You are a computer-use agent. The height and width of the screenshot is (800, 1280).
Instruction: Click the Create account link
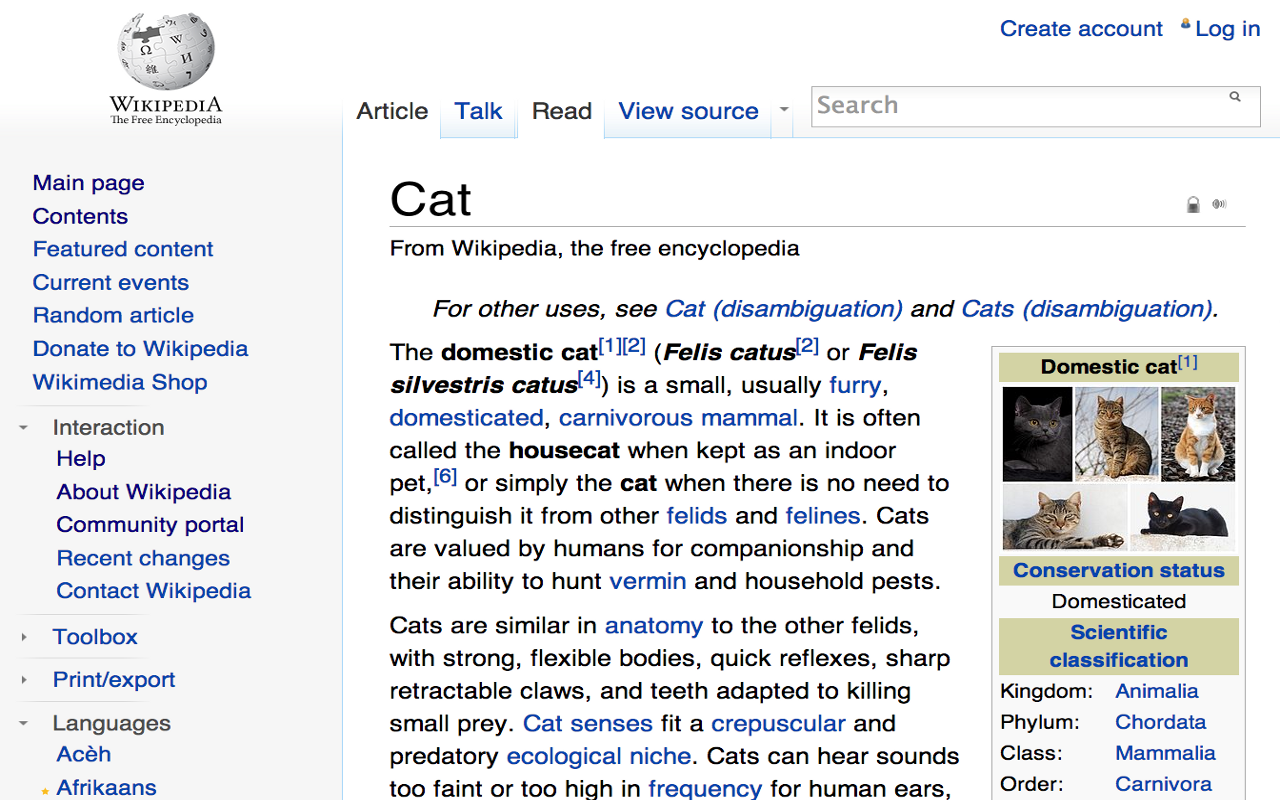[1081, 29]
